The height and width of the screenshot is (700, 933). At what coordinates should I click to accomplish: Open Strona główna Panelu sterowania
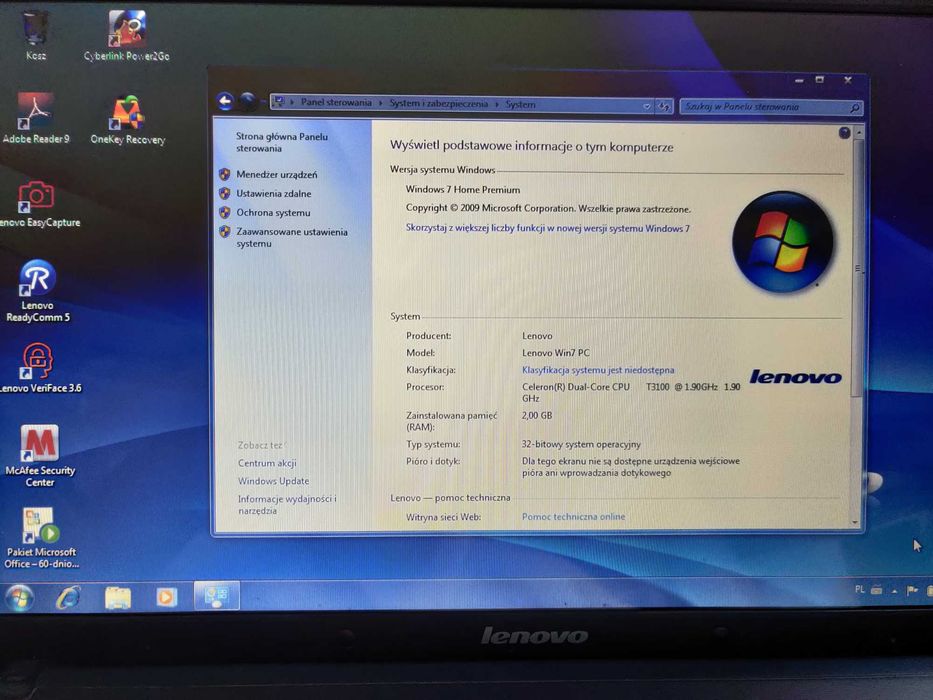point(281,142)
